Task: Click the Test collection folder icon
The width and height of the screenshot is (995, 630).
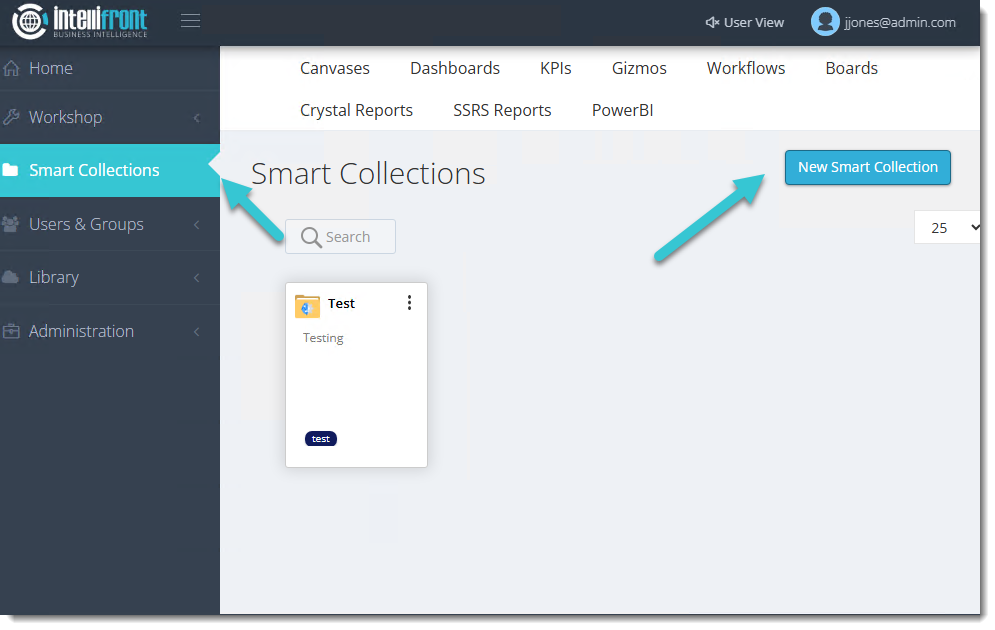Action: pyautogui.click(x=308, y=305)
